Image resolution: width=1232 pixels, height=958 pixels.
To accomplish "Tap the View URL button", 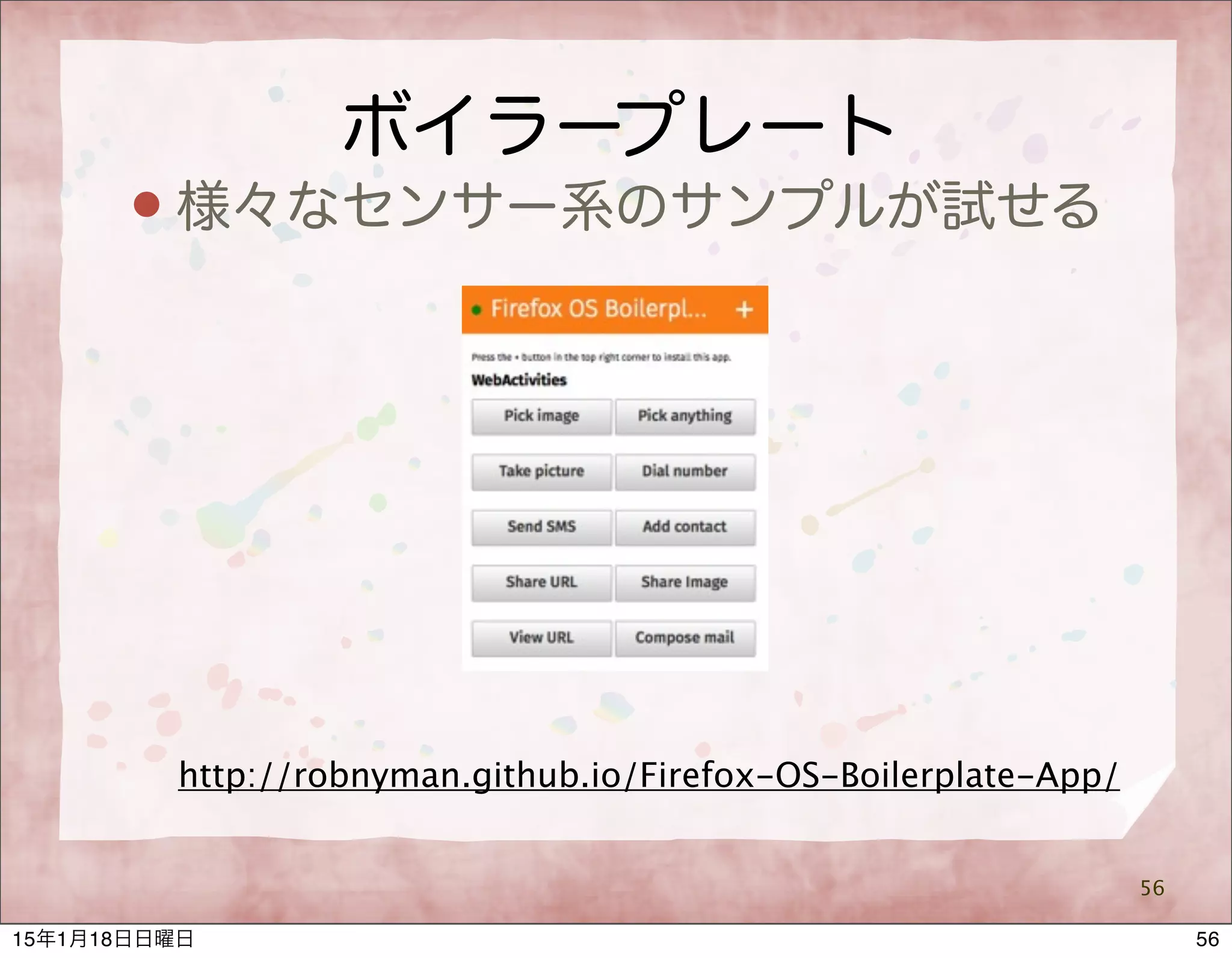I will coord(541,638).
